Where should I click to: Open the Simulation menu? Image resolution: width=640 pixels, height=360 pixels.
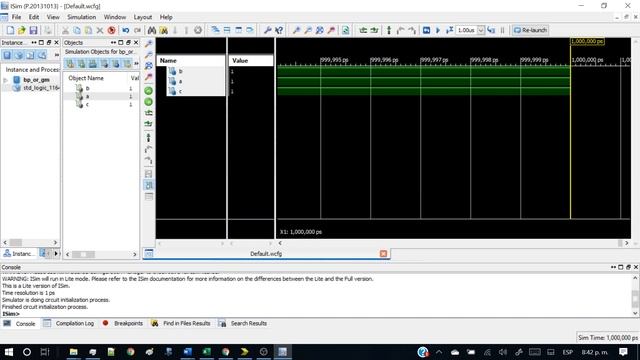click(82, 17)
